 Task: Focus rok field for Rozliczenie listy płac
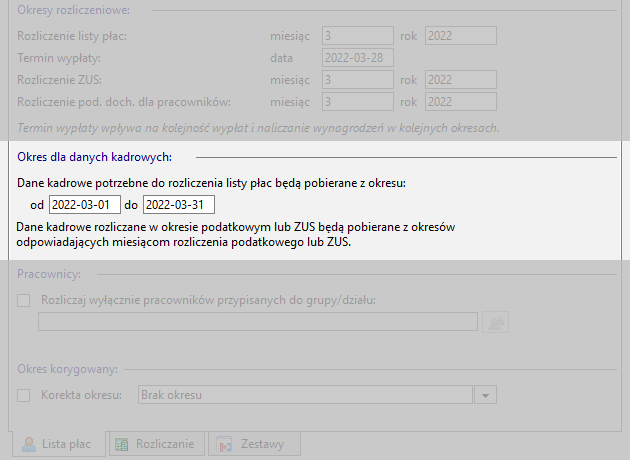tap(460, 36)
